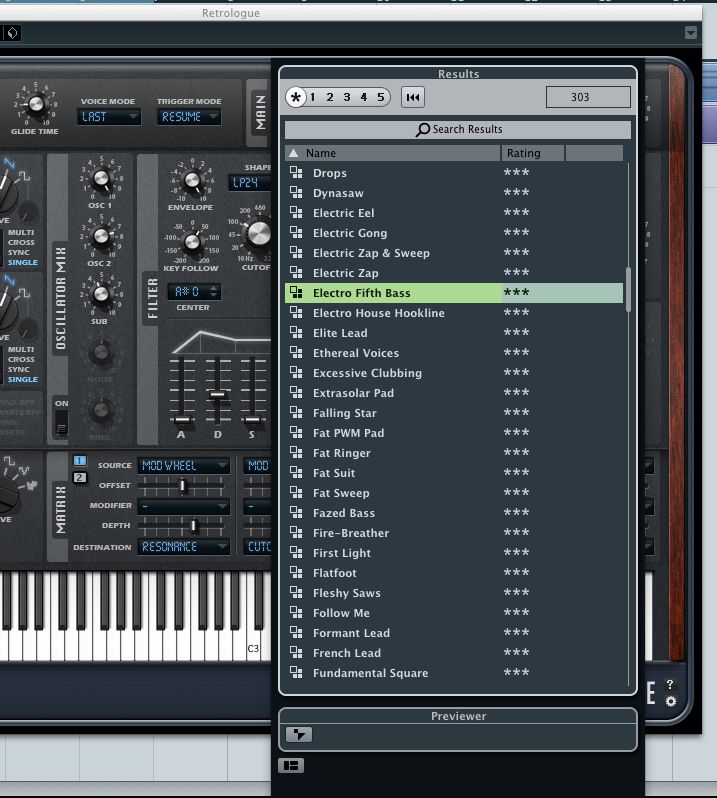Set rating filter to 4

[364, 97]
